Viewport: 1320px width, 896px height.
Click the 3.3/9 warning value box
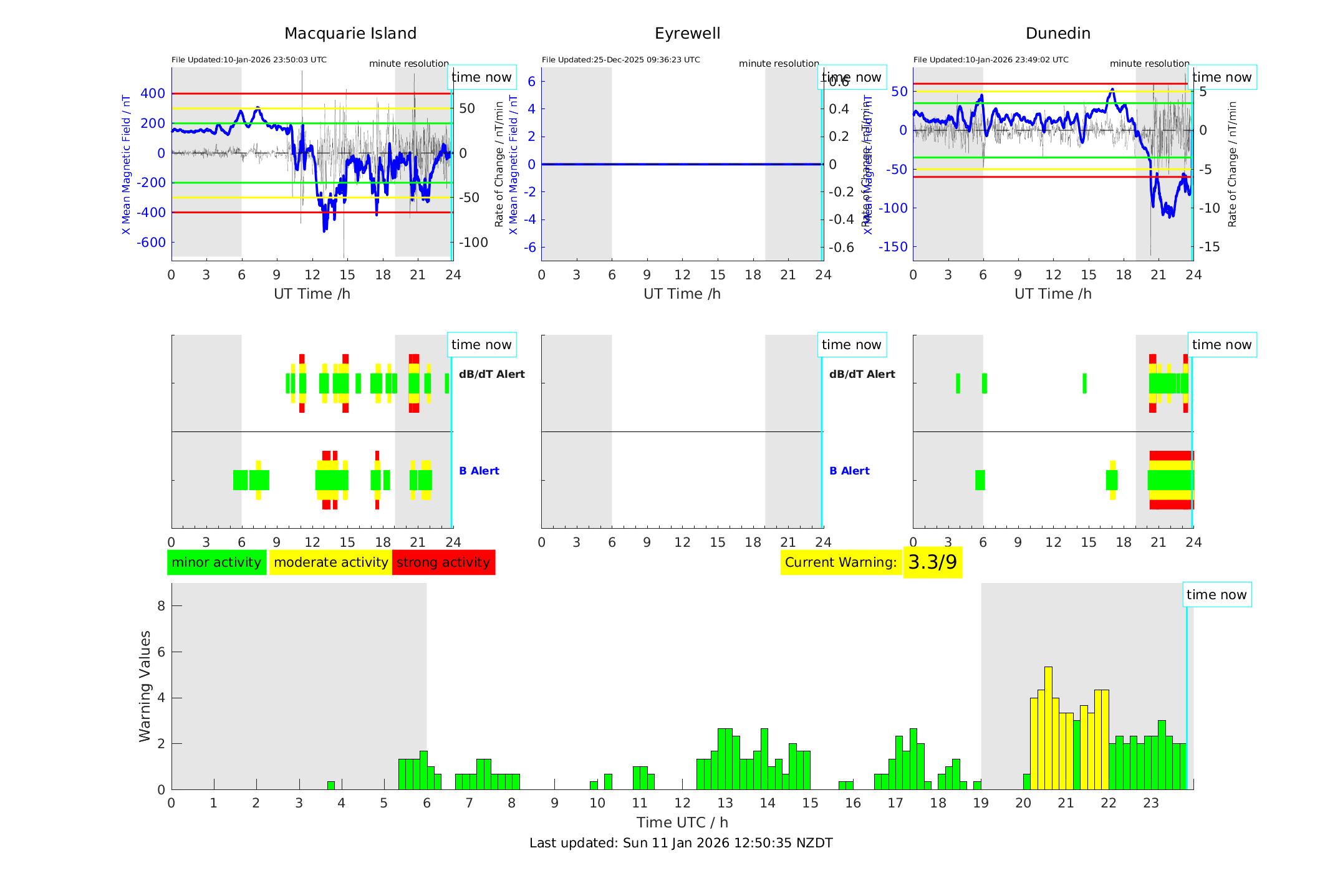(932, 562)
